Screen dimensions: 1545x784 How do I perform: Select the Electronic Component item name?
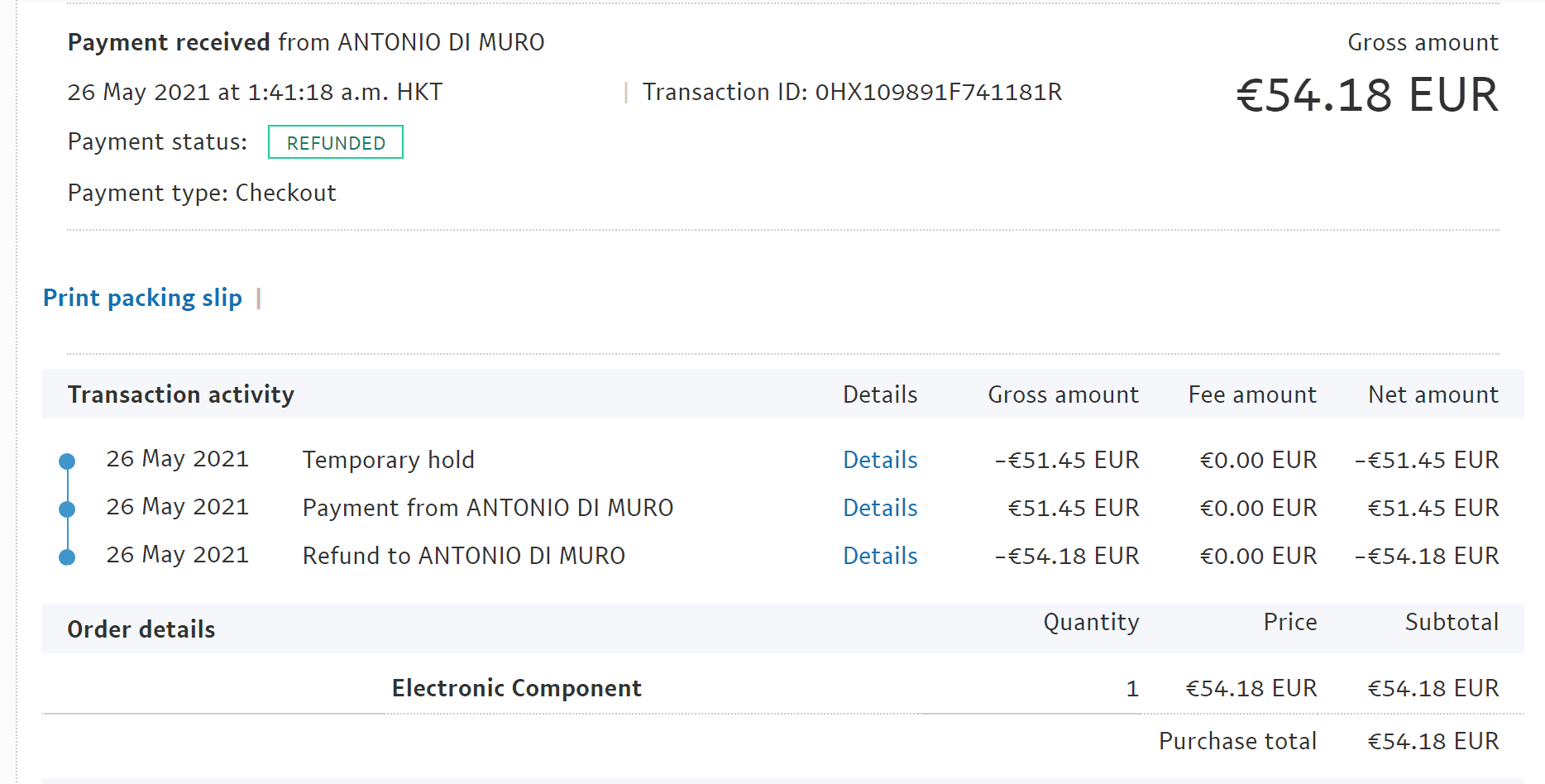click(x=516, y=688)
